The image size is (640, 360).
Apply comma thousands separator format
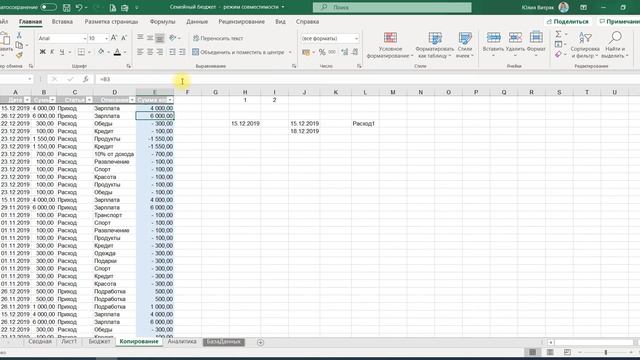332,52
